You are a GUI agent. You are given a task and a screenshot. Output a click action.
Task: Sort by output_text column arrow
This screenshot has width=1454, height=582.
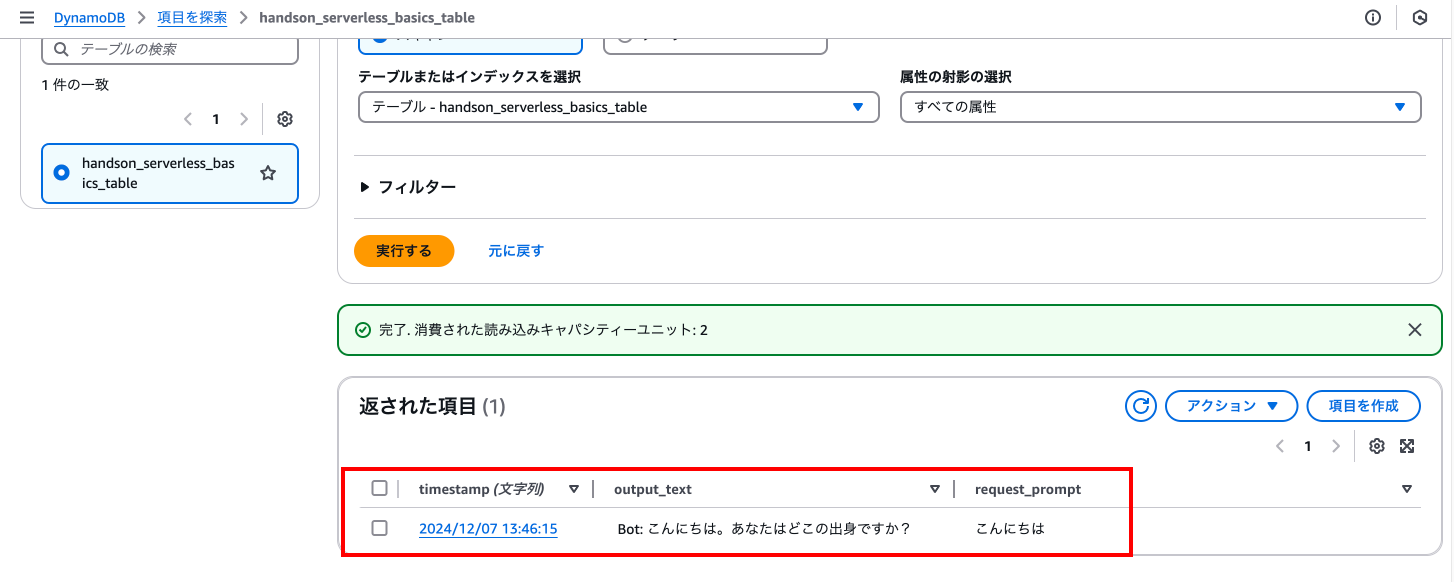click(935, 489)
